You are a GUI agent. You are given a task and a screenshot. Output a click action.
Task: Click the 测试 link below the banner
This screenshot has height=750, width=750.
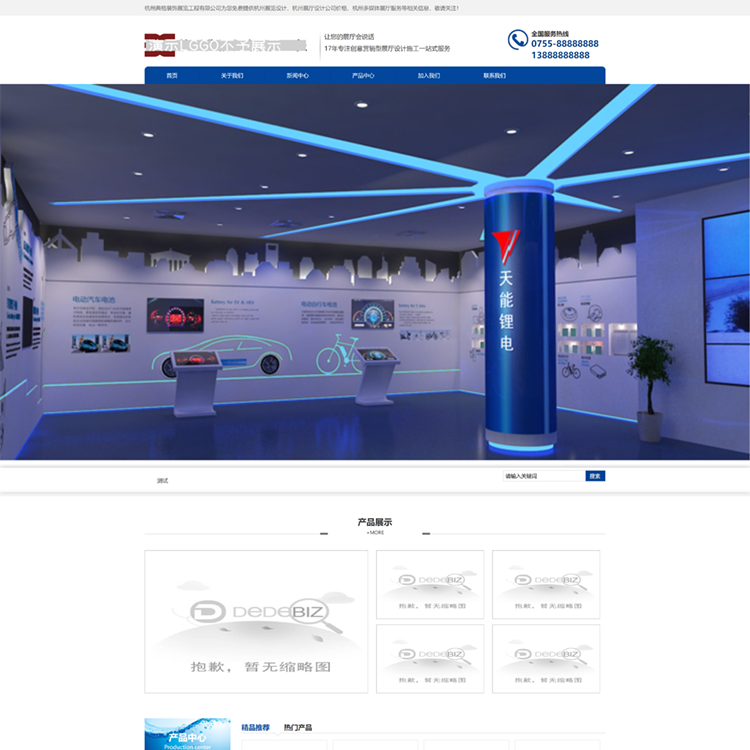[163, 481]
